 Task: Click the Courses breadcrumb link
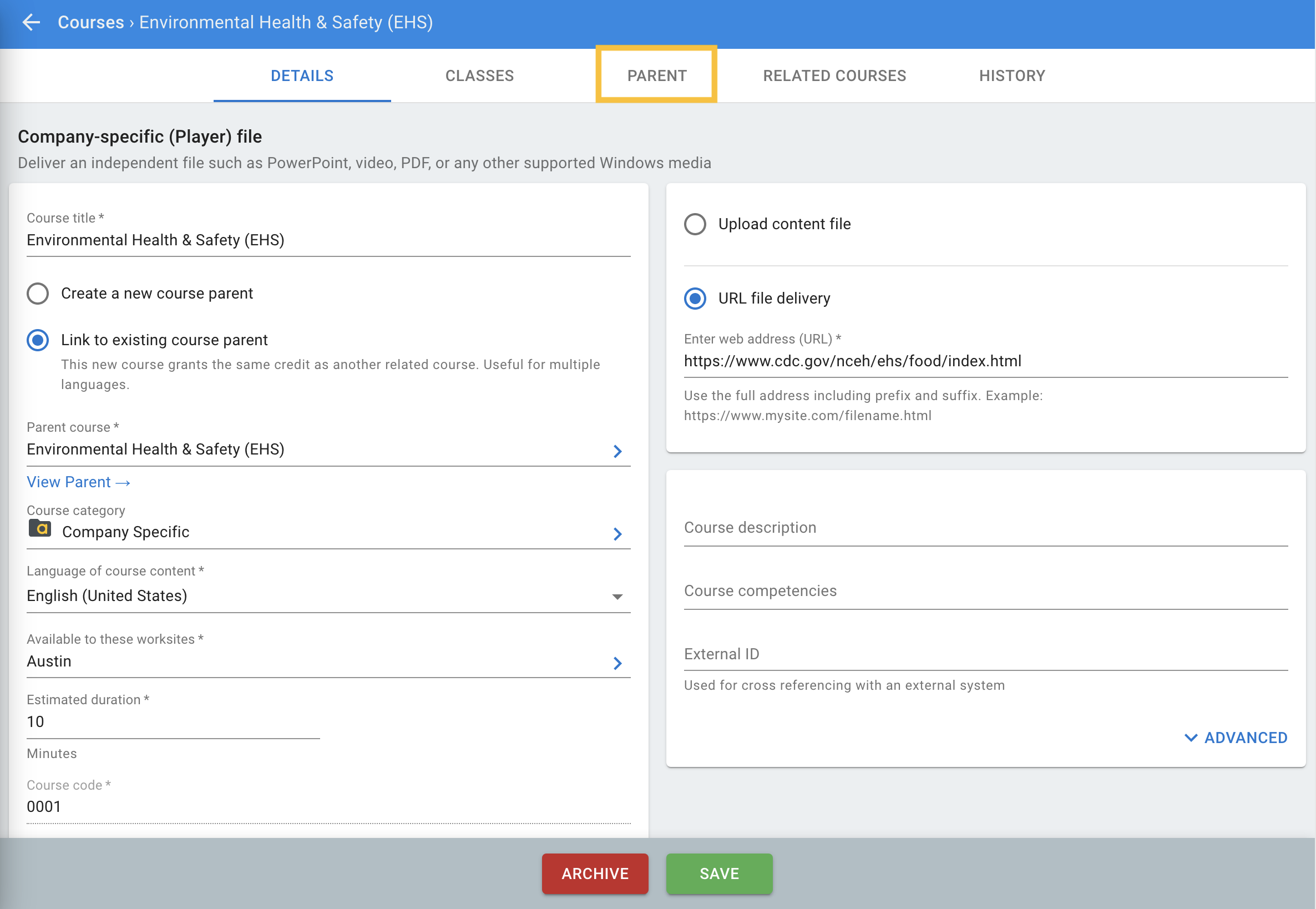tap(90, 22)
